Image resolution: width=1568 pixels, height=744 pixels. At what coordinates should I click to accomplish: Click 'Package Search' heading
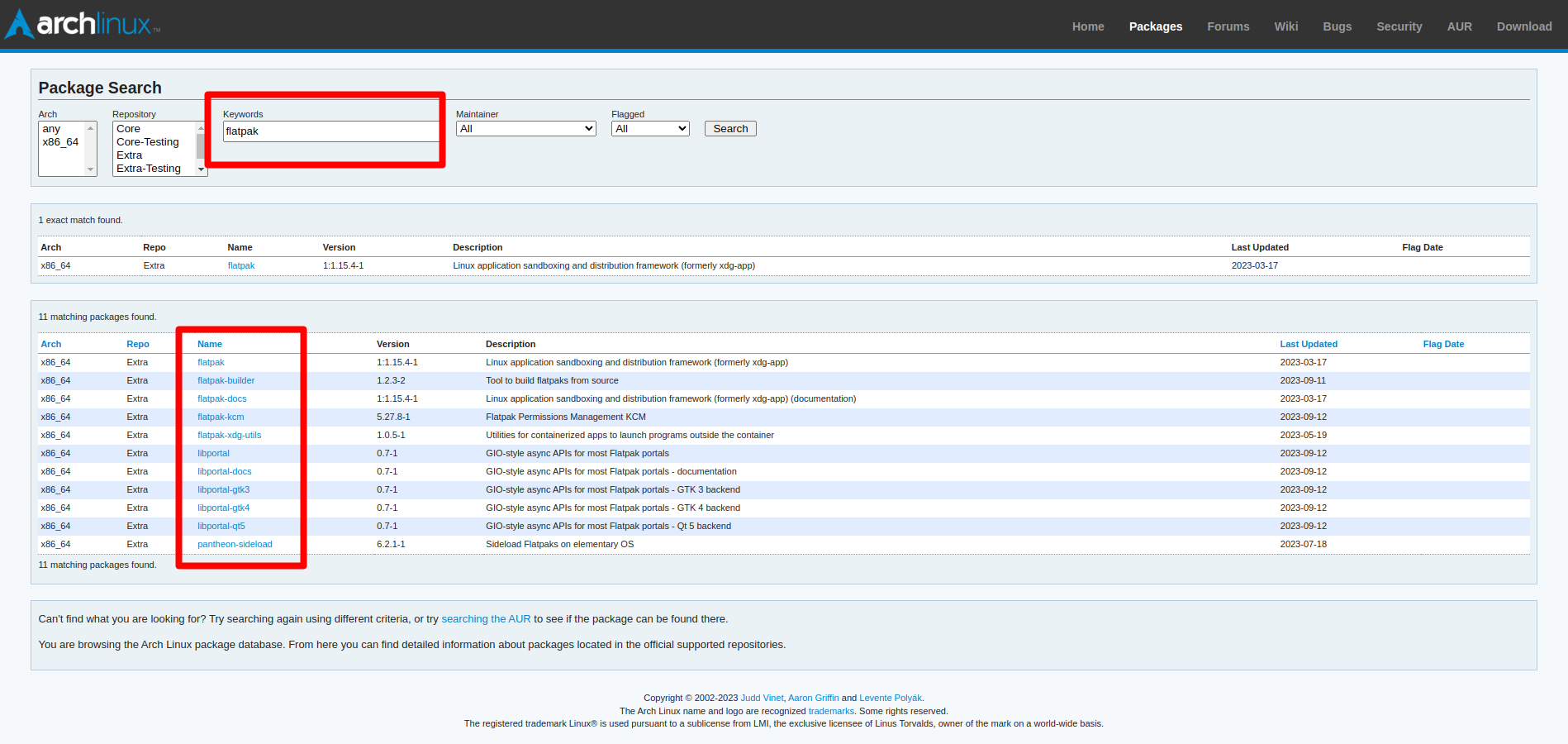click(100, 88)
